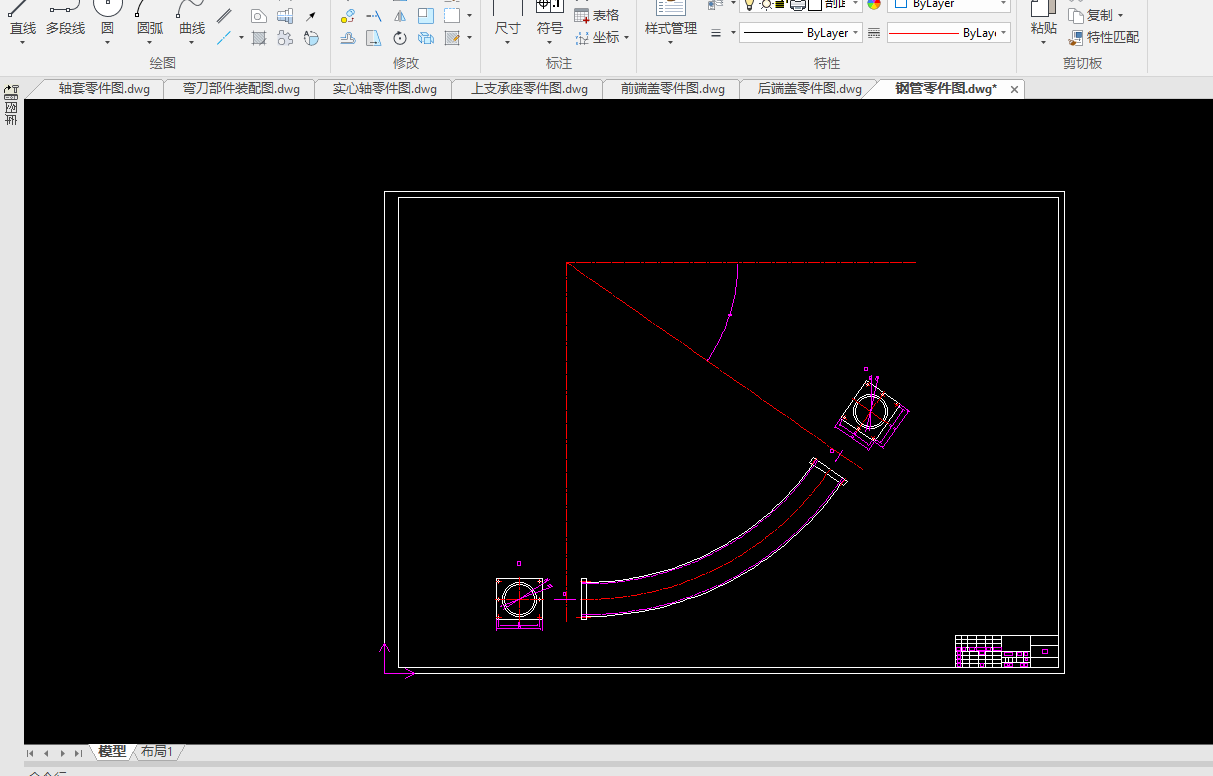
Task: Switch to 轴套零件图.dwg tab
Action: tap(104, 89)
